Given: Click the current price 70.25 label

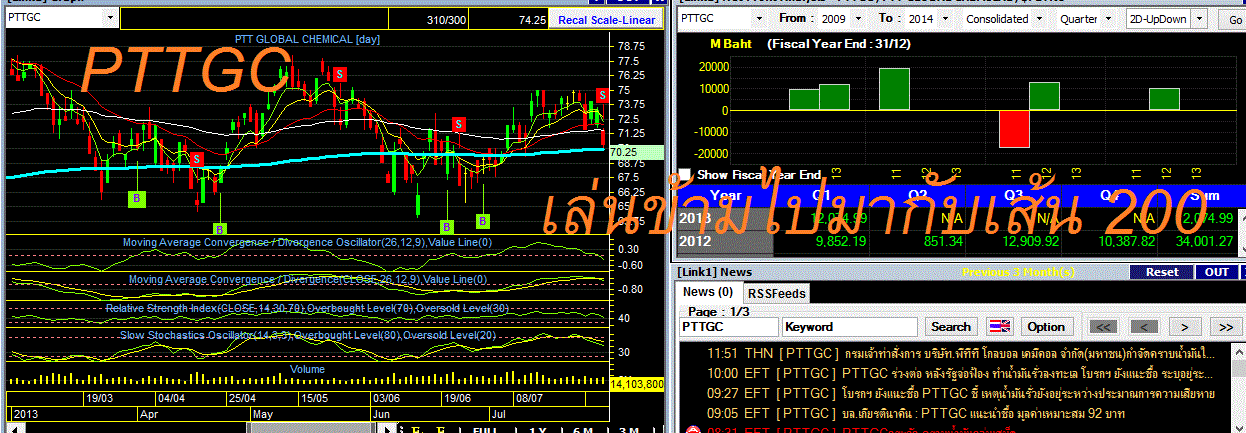Looking at the screenshot, I should [636, 153].
